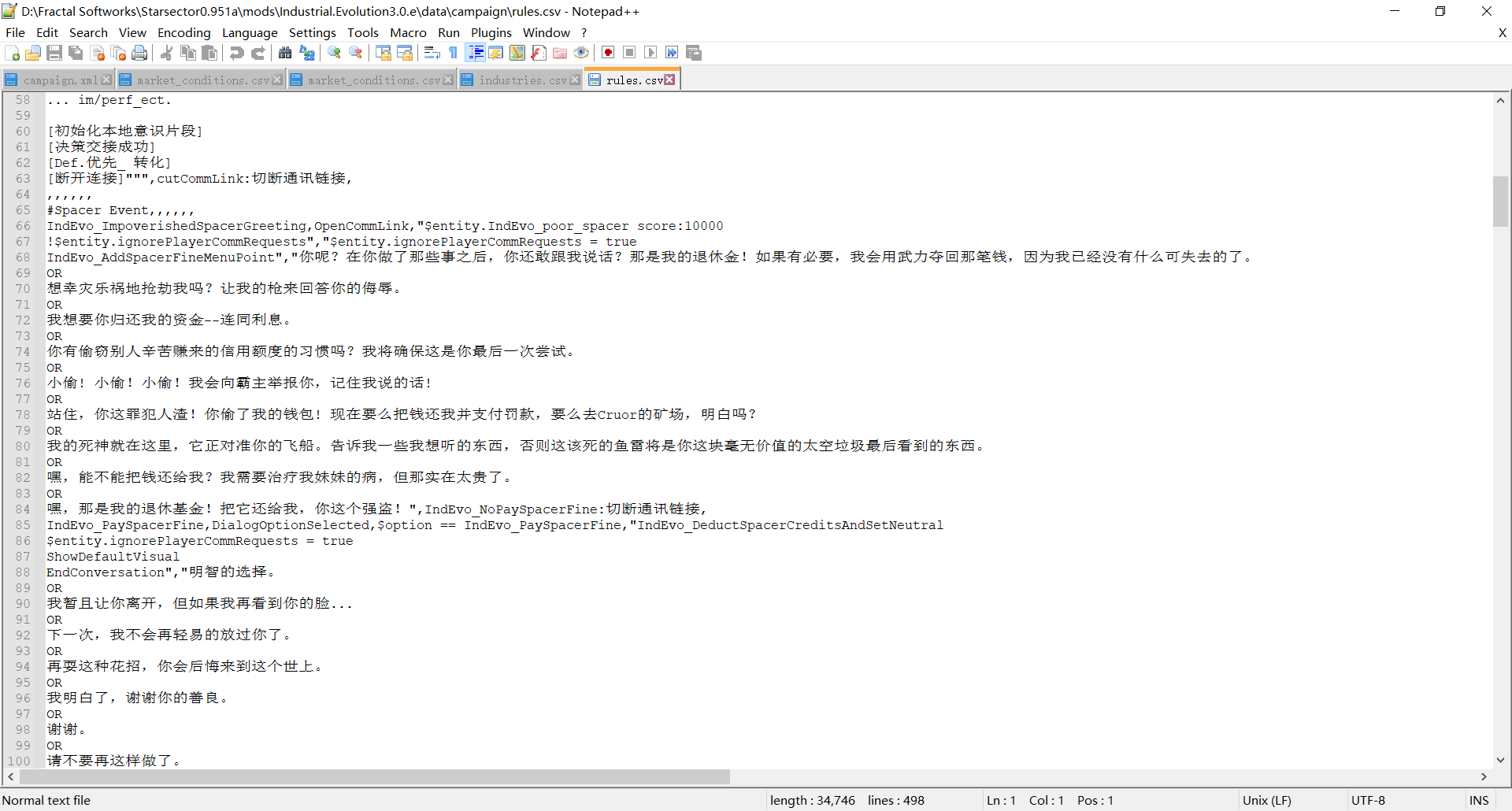
Task: Open the View menu
Action: 132,32
